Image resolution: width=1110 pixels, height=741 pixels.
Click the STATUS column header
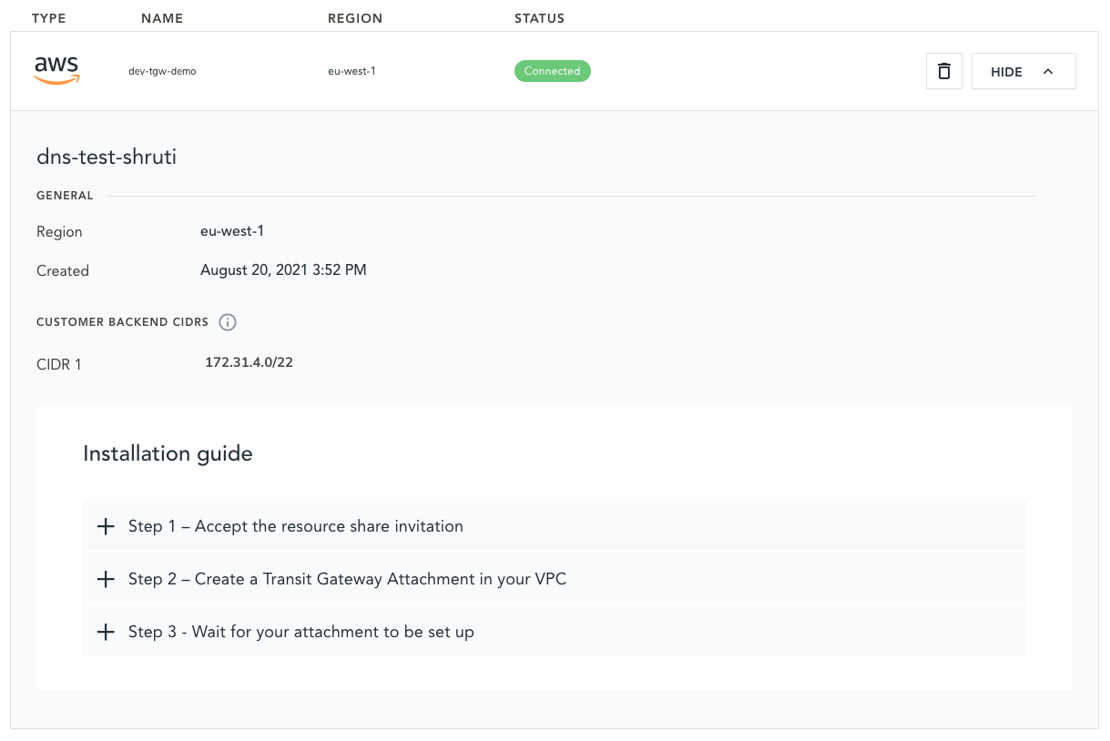[x=539, y=17]
